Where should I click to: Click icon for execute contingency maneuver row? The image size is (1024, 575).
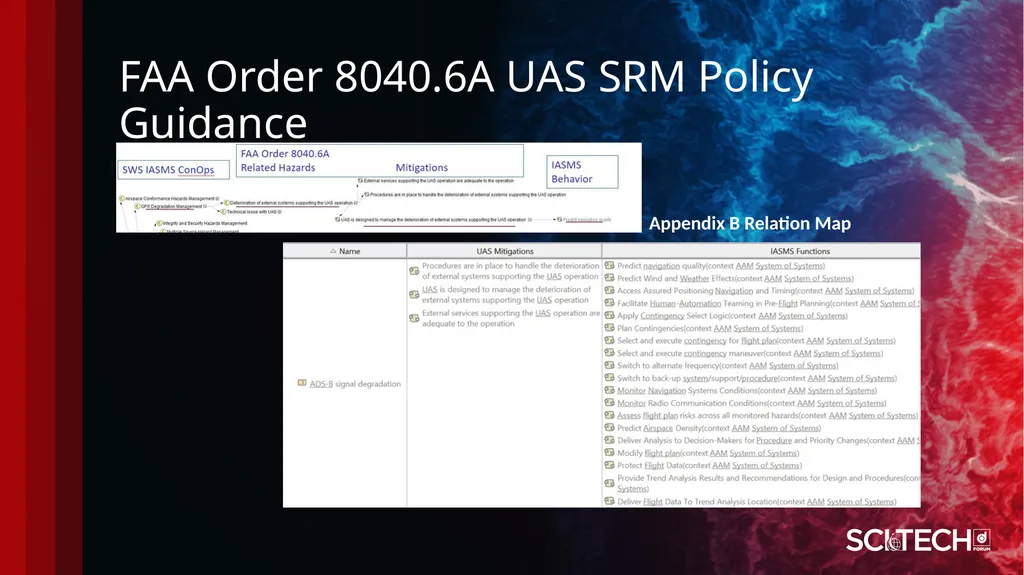click(x=609, y=352)
